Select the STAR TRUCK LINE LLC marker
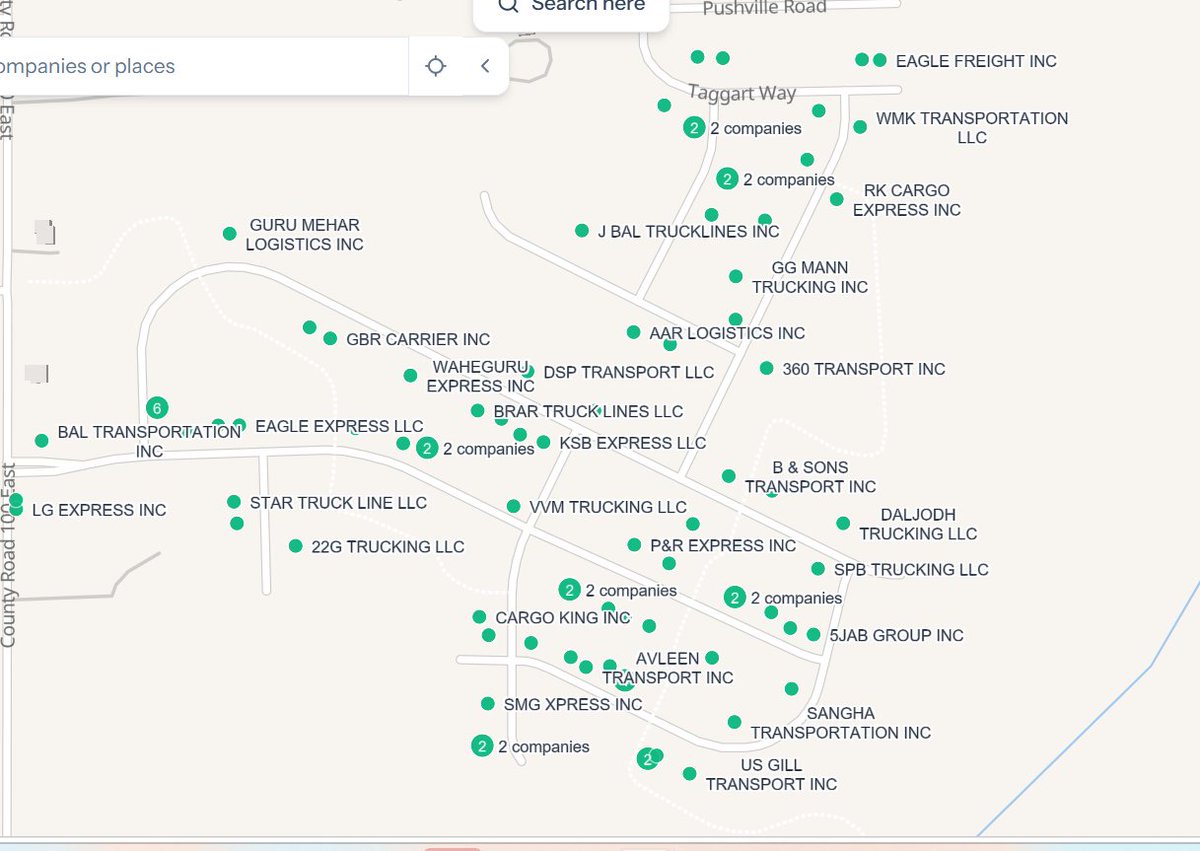1200x851 pixels. tap(232, 503)
